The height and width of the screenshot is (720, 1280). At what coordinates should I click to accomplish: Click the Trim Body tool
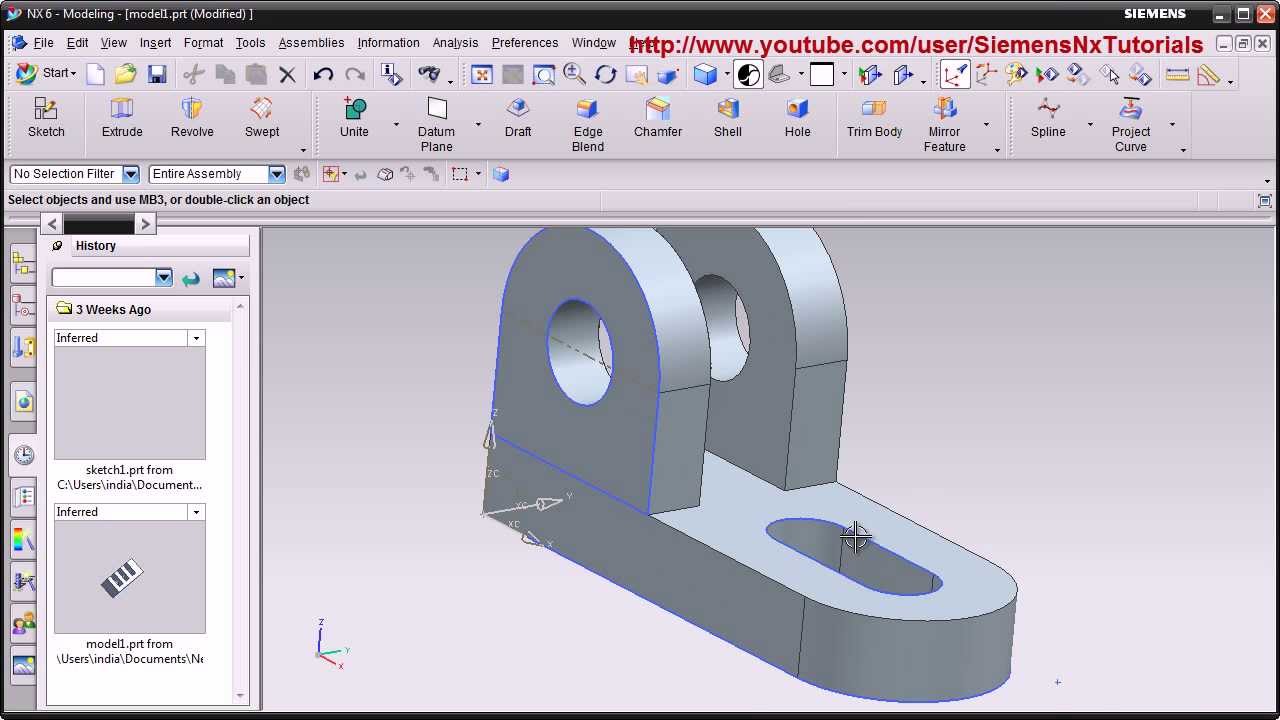tap(874, 118)
